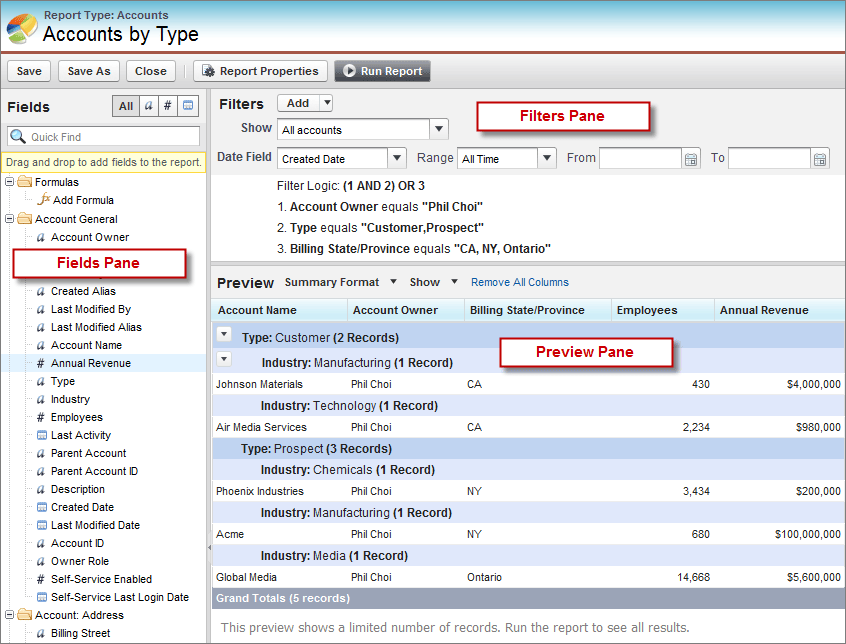This screenshot has height=644, width=846.
Task: Open Report Properties from the toolbar
Action: coord(260,71)
